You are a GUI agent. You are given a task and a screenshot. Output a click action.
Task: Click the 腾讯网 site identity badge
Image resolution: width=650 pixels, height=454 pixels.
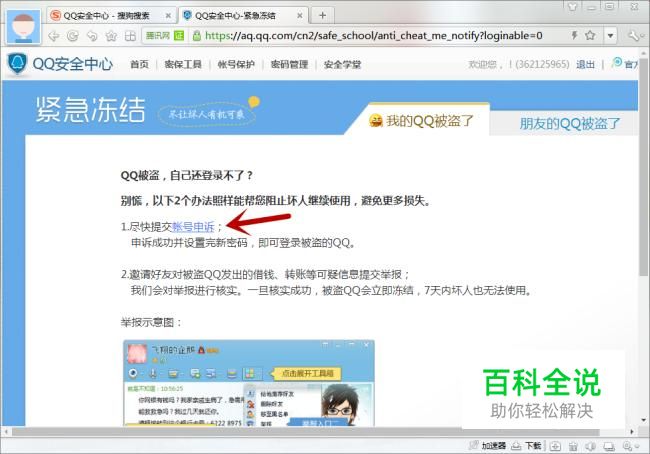(x=165, y=36)
